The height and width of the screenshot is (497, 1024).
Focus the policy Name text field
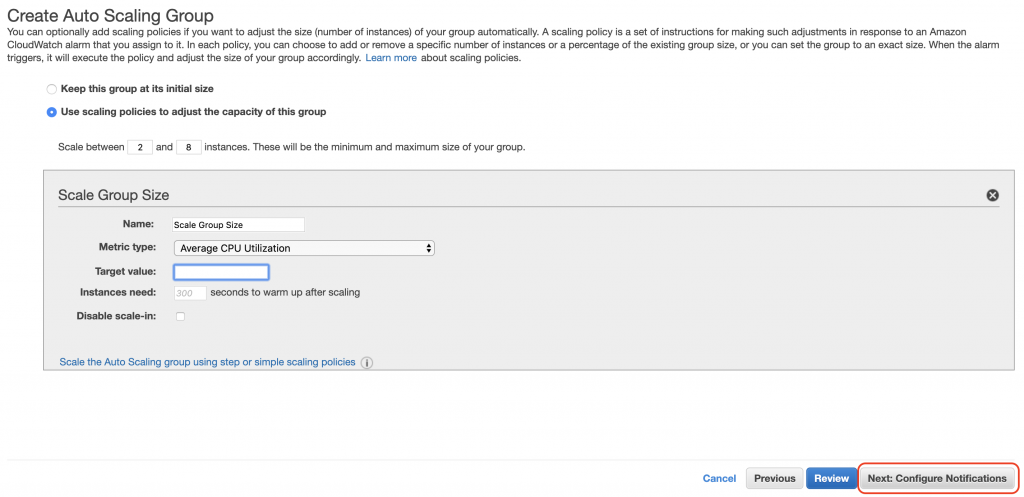238,225
